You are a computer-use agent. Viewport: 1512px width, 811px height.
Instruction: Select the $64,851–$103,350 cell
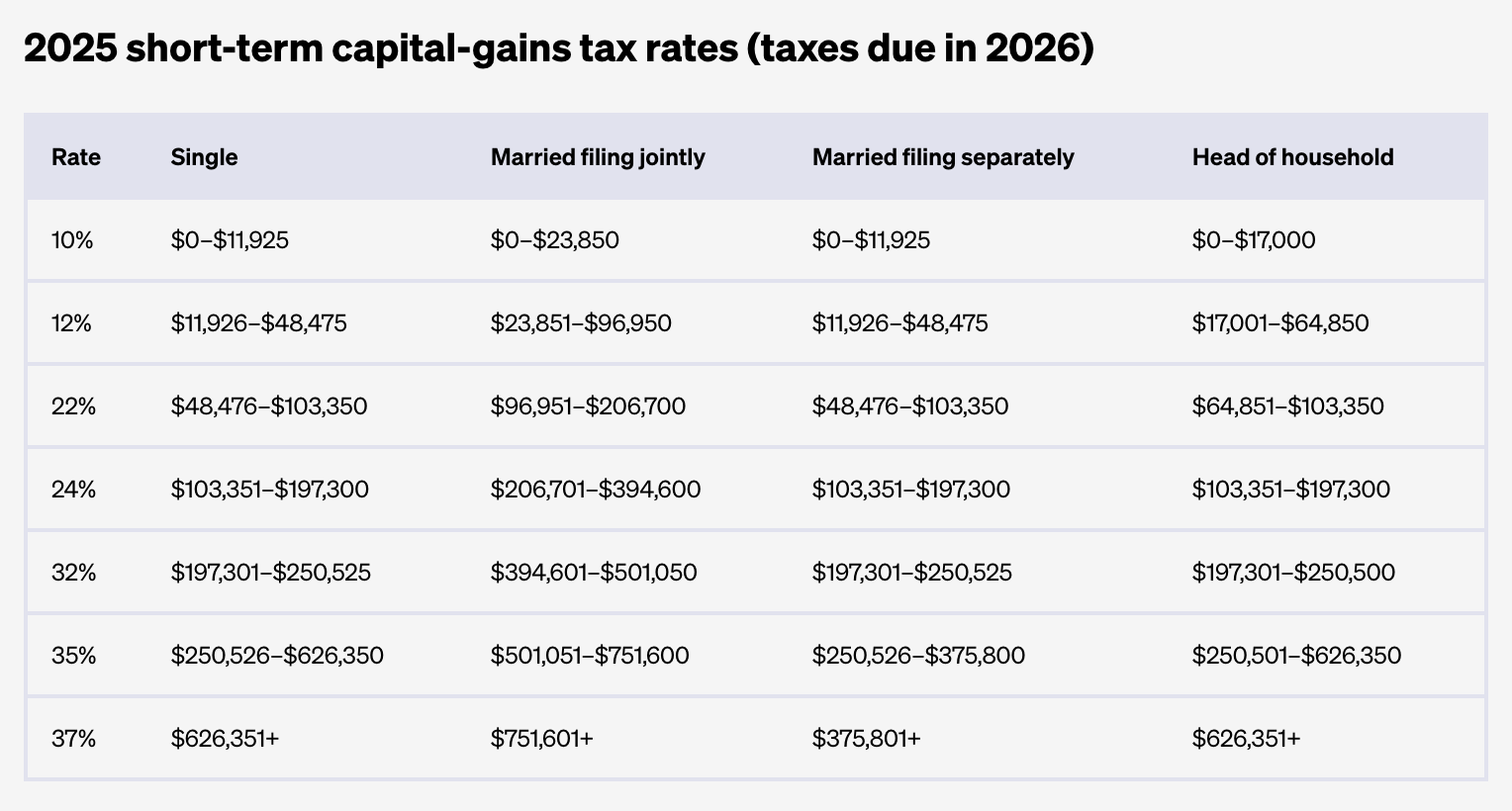pos(1287,406)
